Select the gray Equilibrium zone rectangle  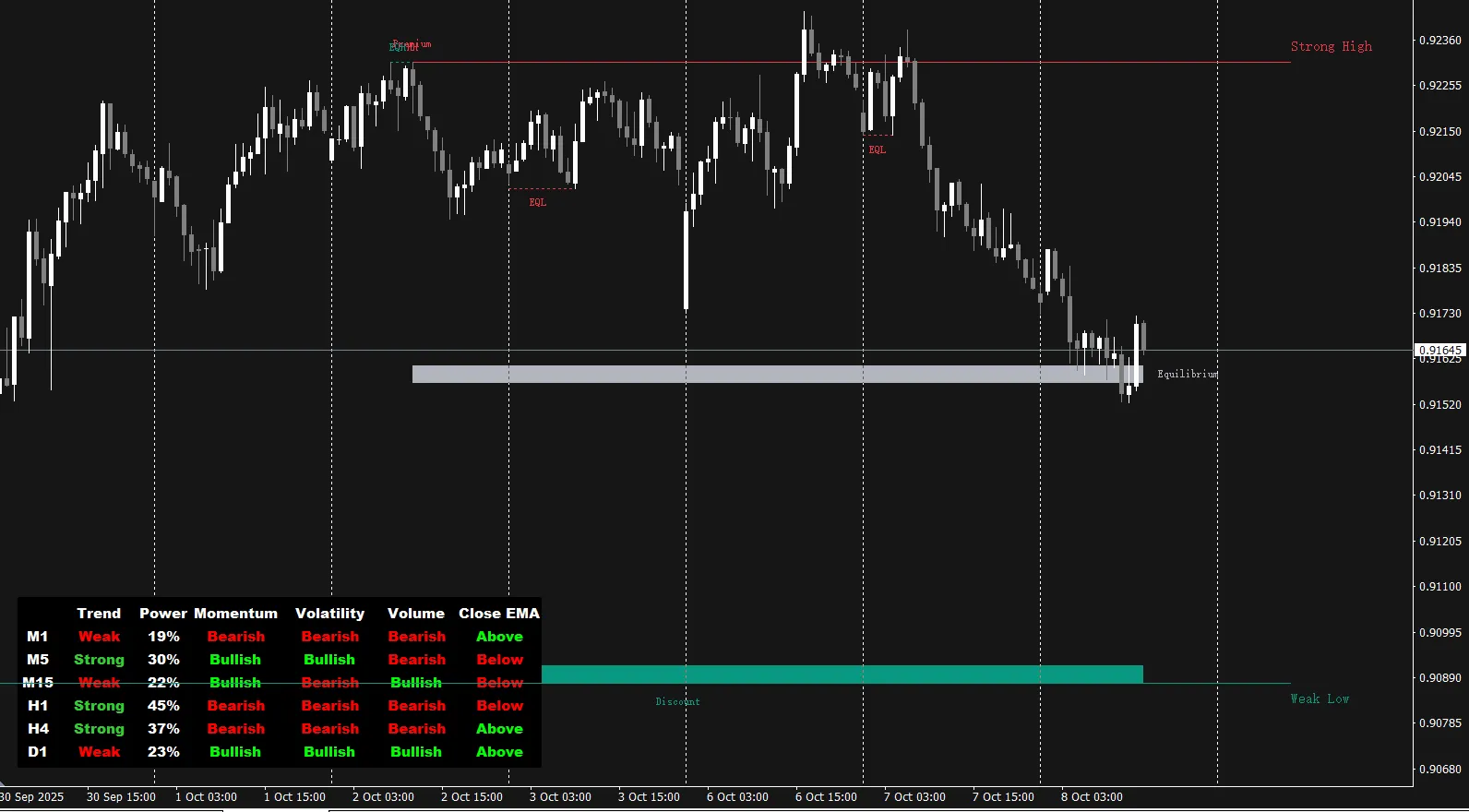[x=777, y=374]
